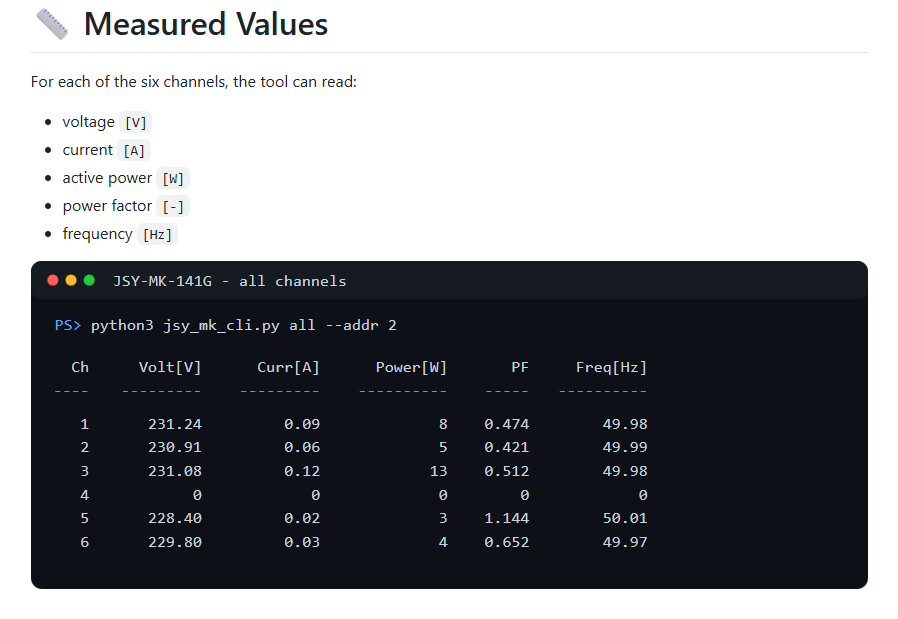Screen dimensions: 898x619
Task: Click the Volt[V] column header
Action: tap(170, 367)
